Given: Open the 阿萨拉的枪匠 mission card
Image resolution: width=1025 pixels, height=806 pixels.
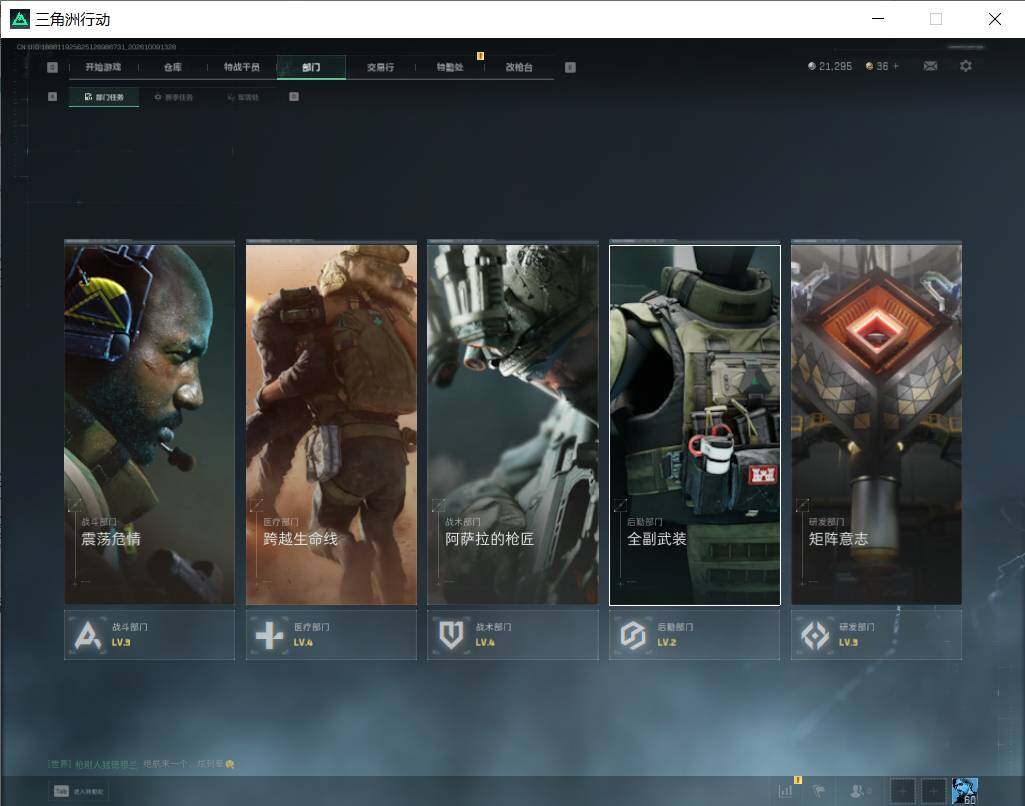Looking at the screenshot, I should tap(513, 424).
